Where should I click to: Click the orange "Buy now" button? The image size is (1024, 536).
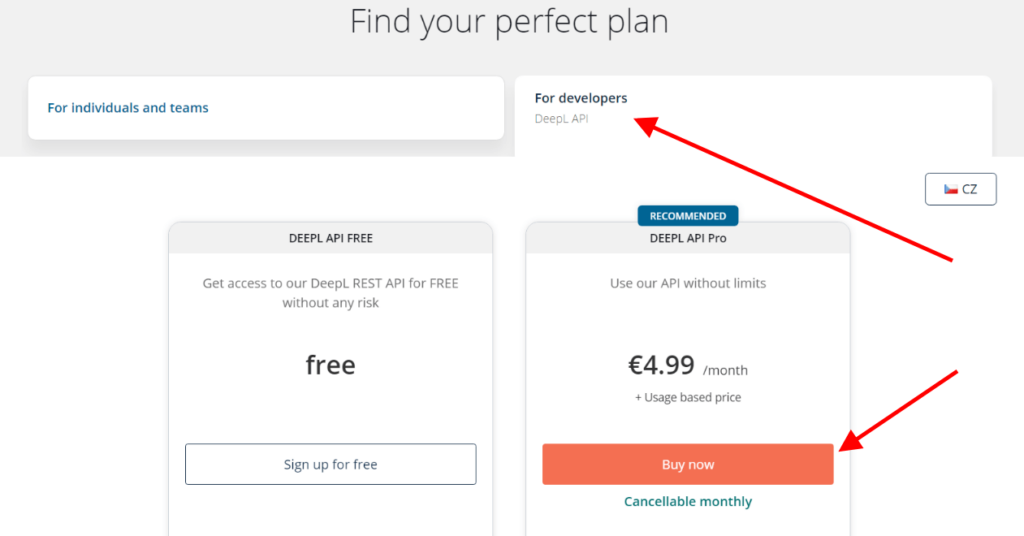(688, 464)
